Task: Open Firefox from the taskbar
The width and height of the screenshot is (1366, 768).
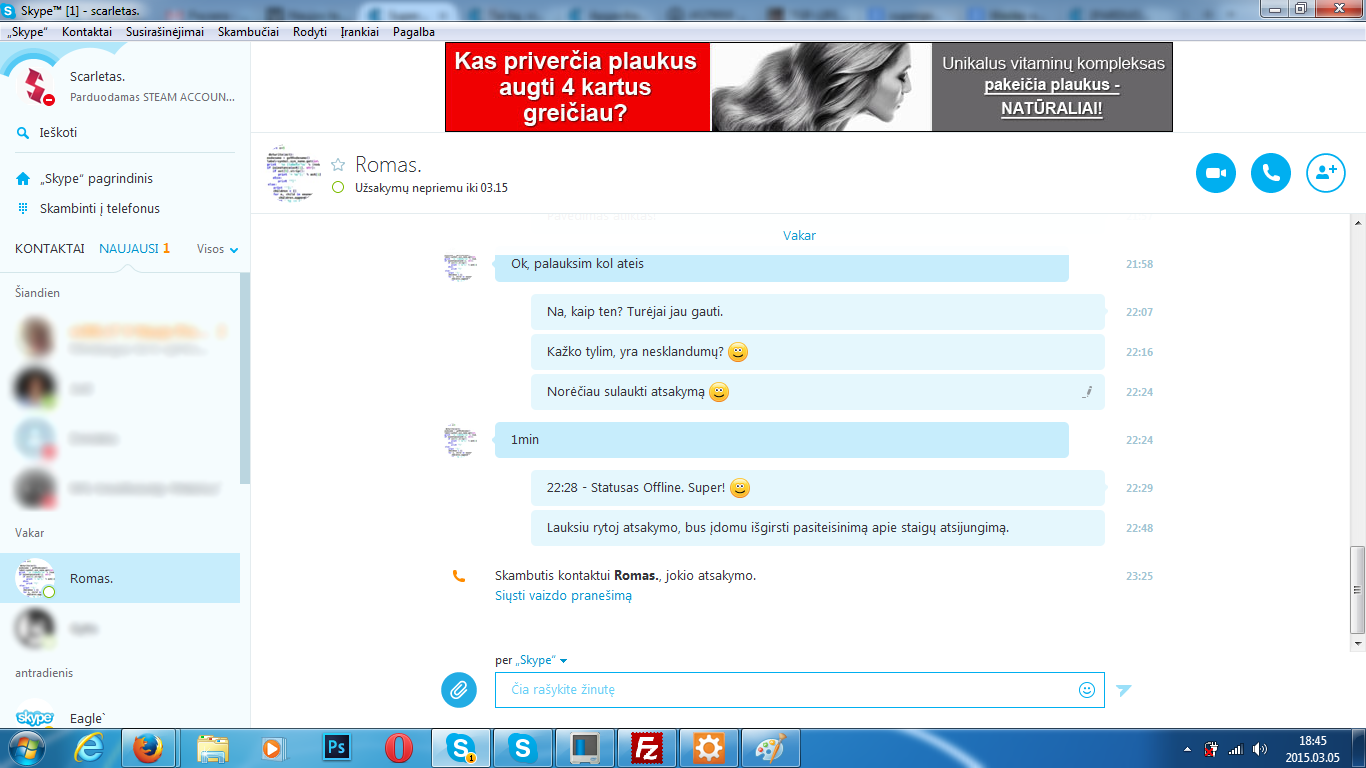Action: pos(148,747)
